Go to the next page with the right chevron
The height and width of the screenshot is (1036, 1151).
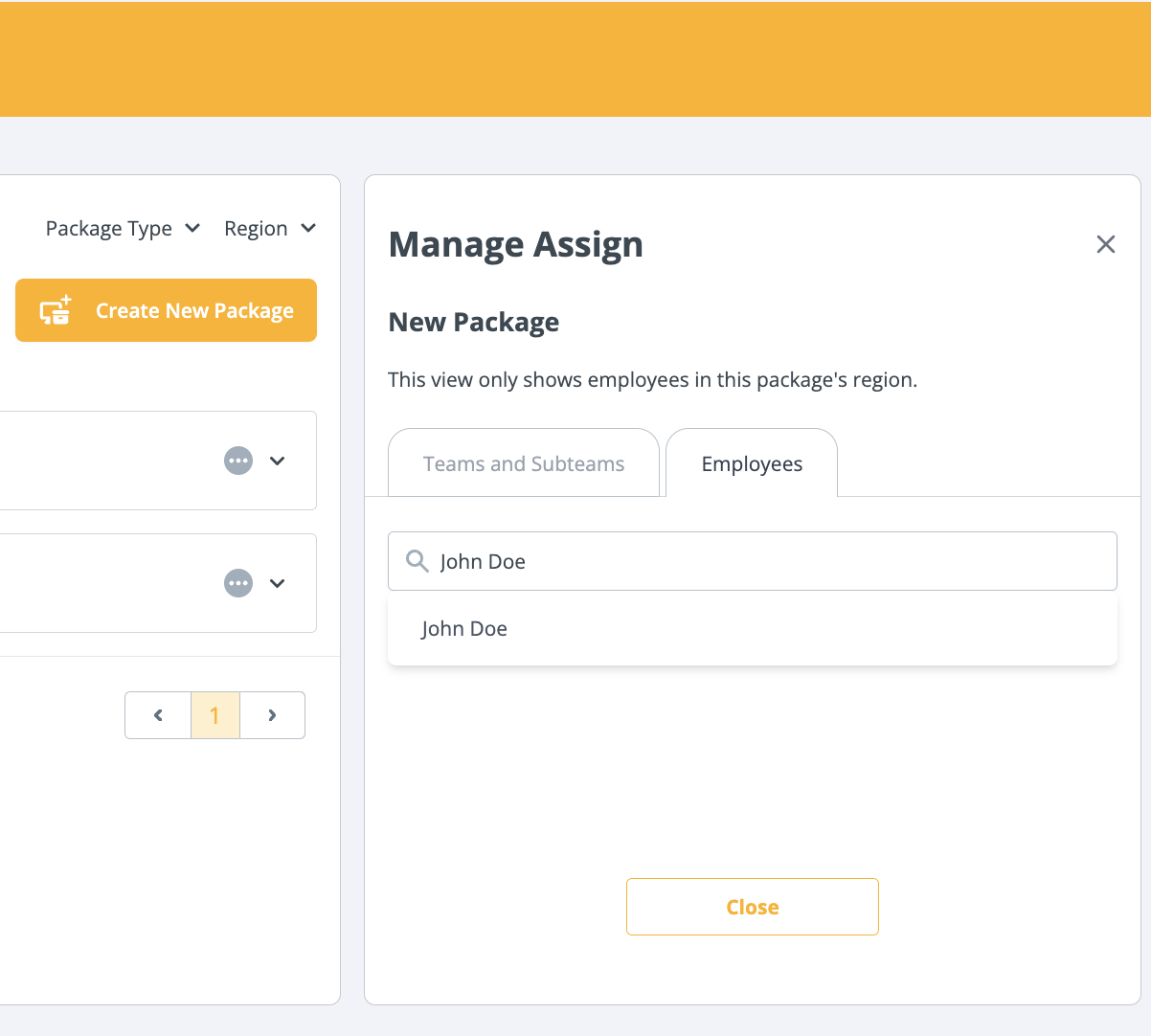[272, 714]
